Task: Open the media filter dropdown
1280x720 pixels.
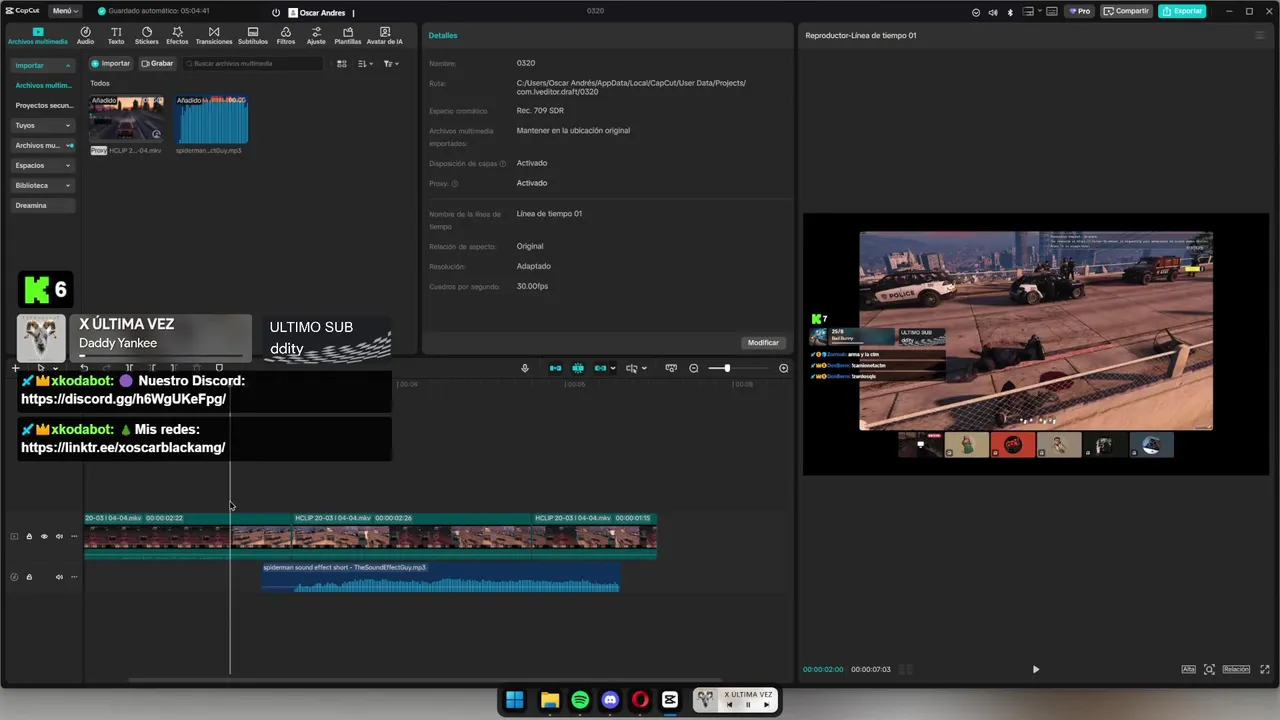Action: pyautogui.click(x=391, y=63)
